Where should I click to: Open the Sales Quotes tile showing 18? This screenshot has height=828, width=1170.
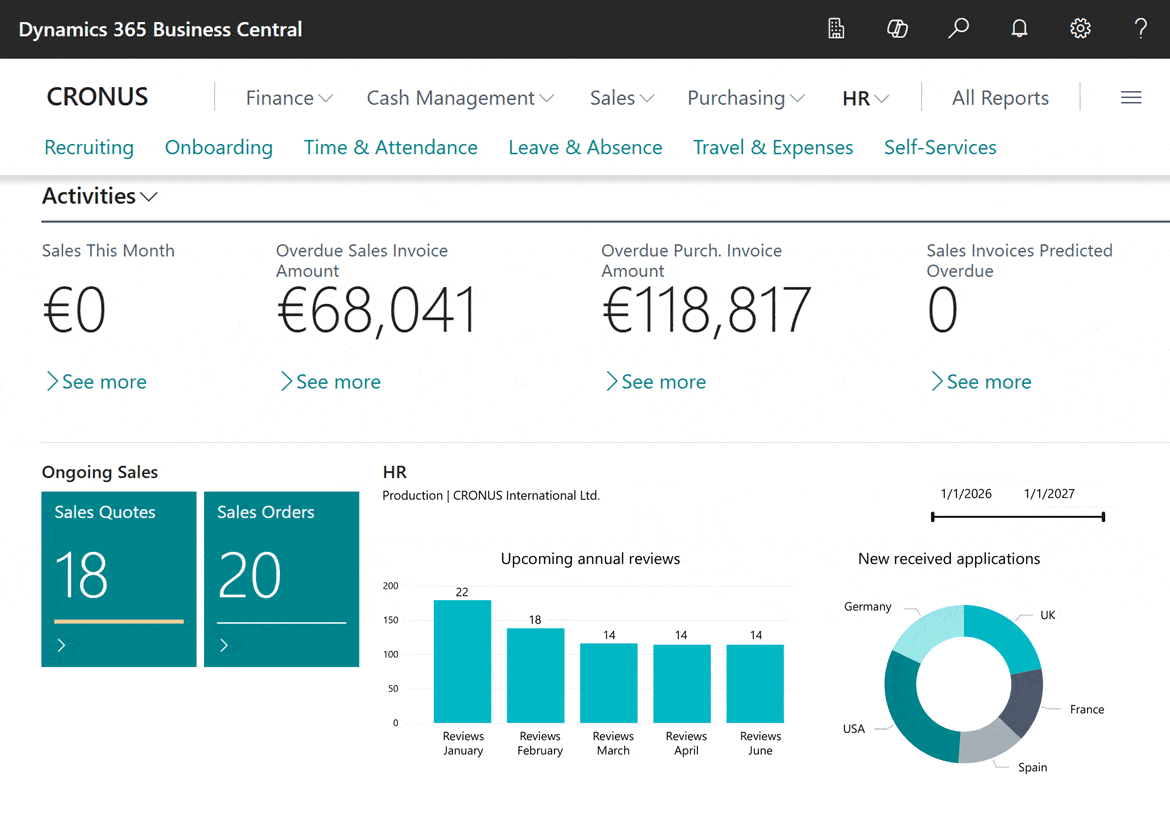pos(119,579)
